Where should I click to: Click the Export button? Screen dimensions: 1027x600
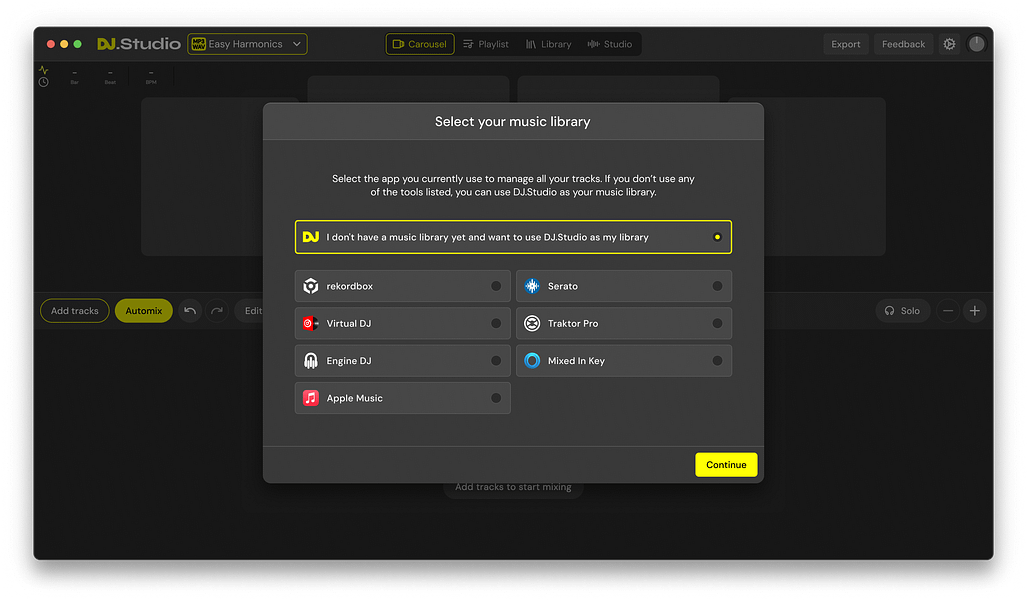point(846,44)
